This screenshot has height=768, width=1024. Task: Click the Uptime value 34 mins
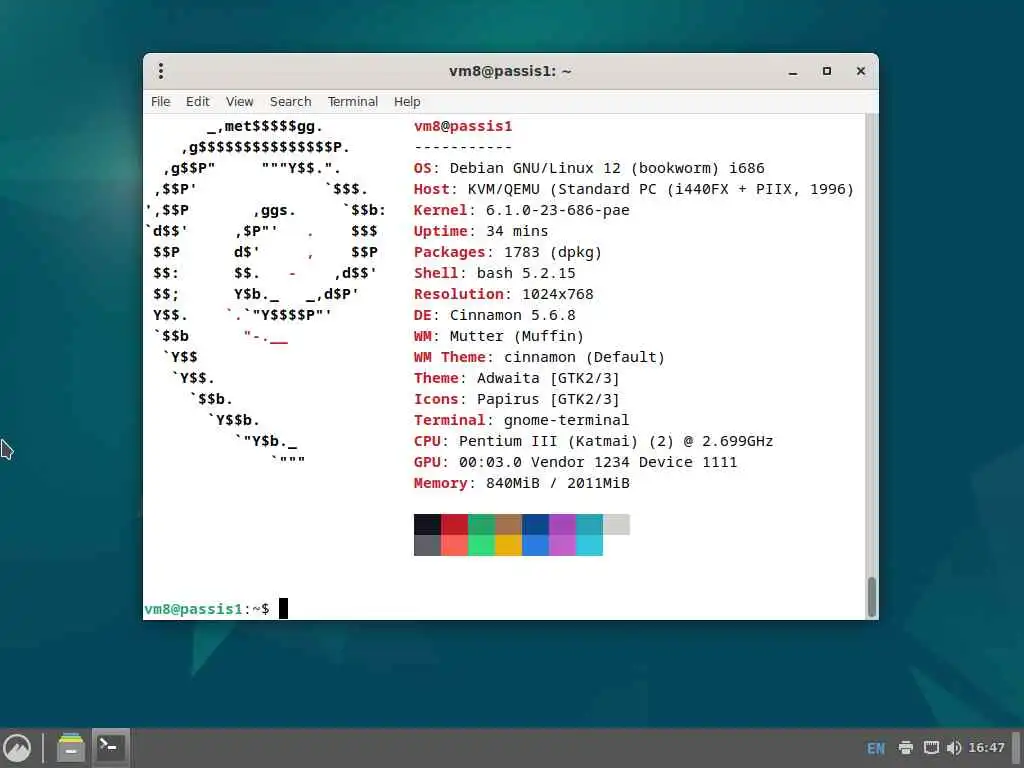517,231
